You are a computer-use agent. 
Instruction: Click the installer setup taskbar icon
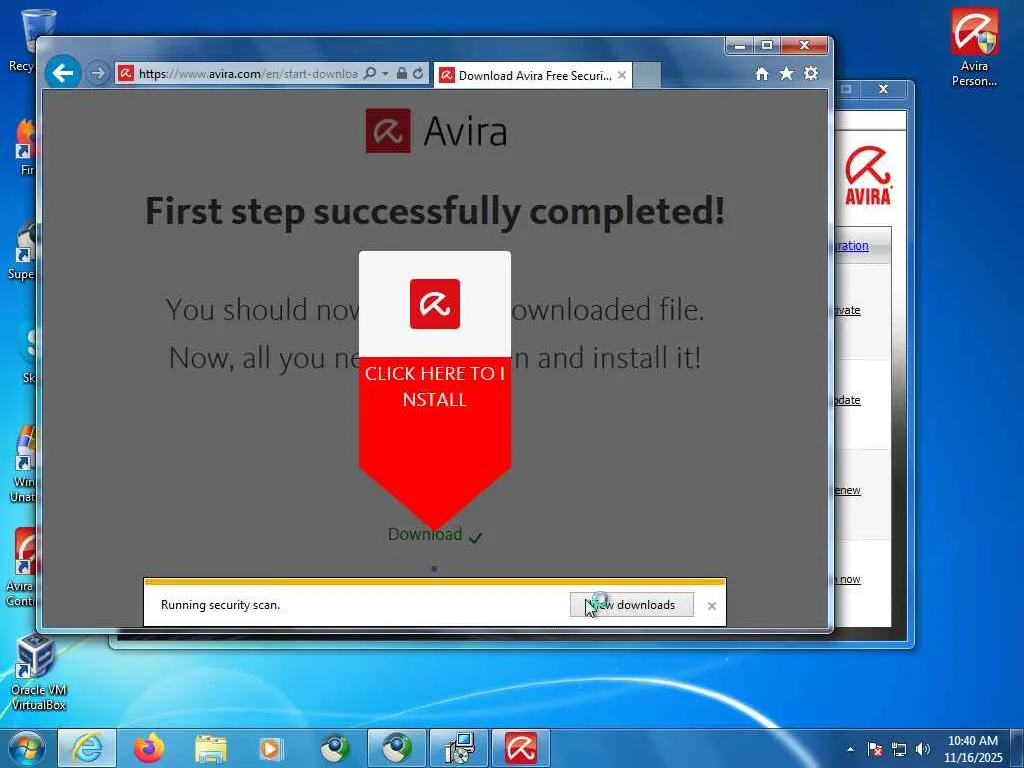459,748
